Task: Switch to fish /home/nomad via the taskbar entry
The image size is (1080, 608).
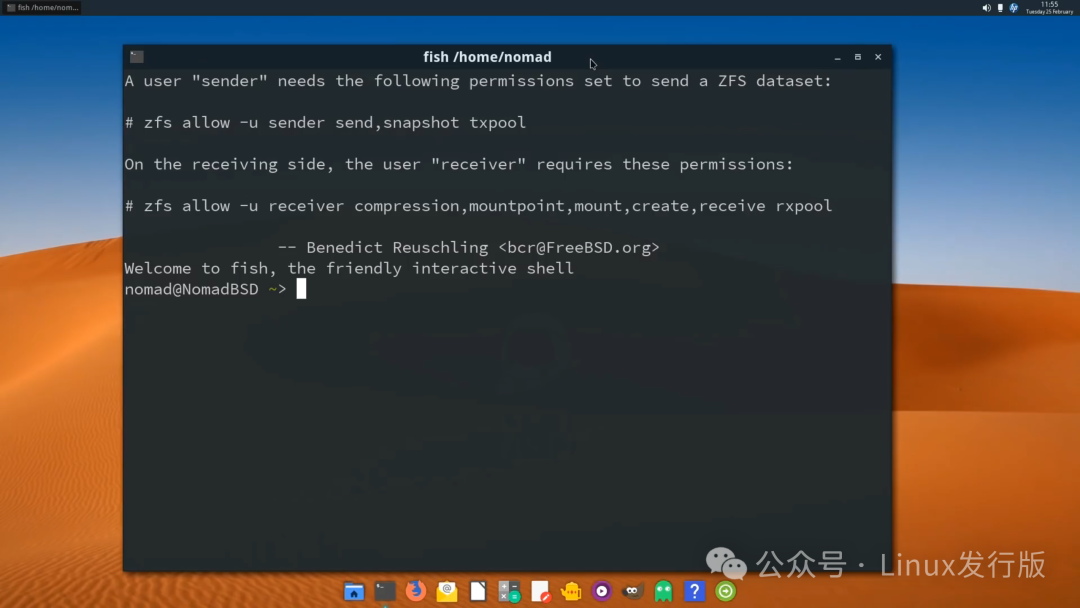Action: pos(40,6)
